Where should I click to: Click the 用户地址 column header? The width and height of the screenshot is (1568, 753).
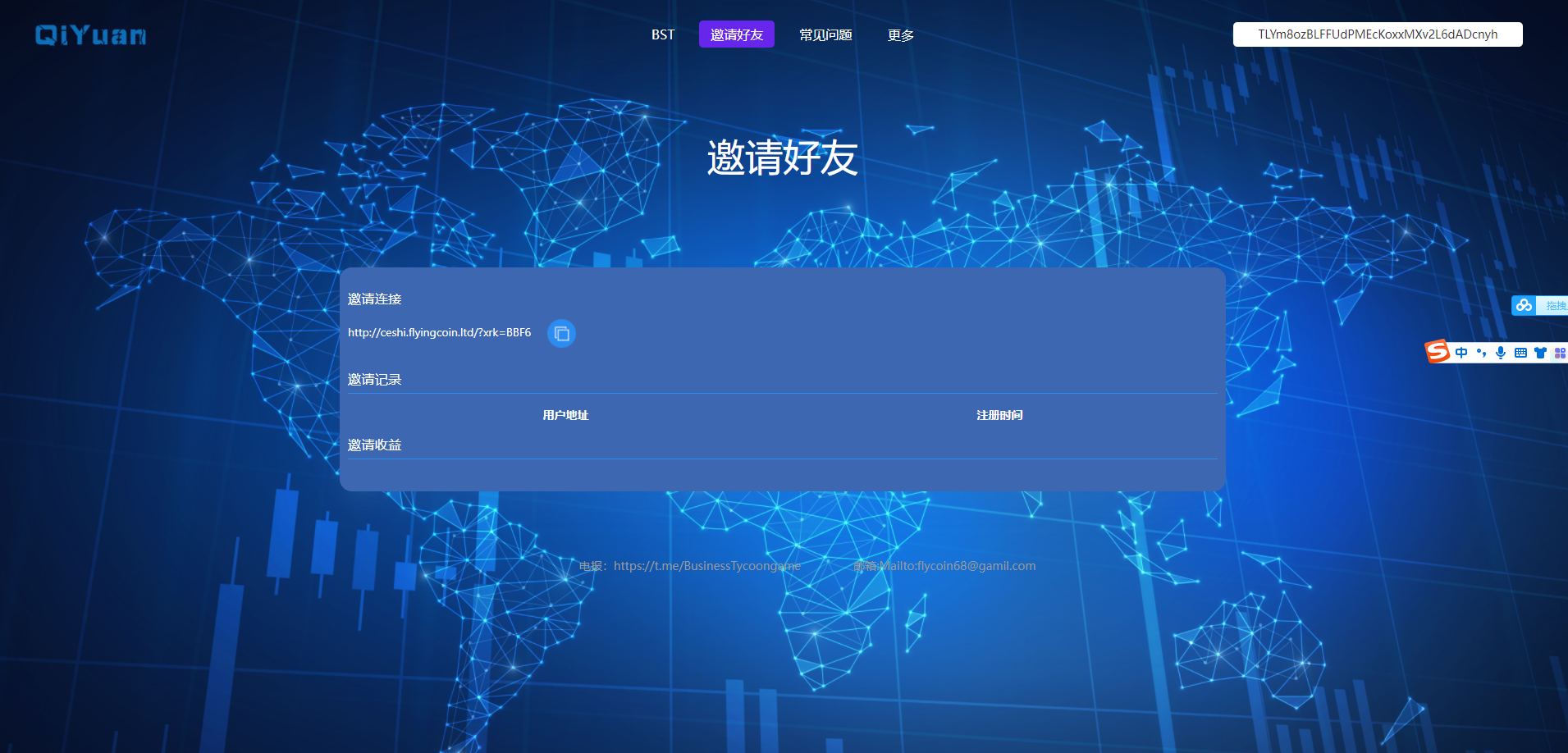(x=565, y=415)
